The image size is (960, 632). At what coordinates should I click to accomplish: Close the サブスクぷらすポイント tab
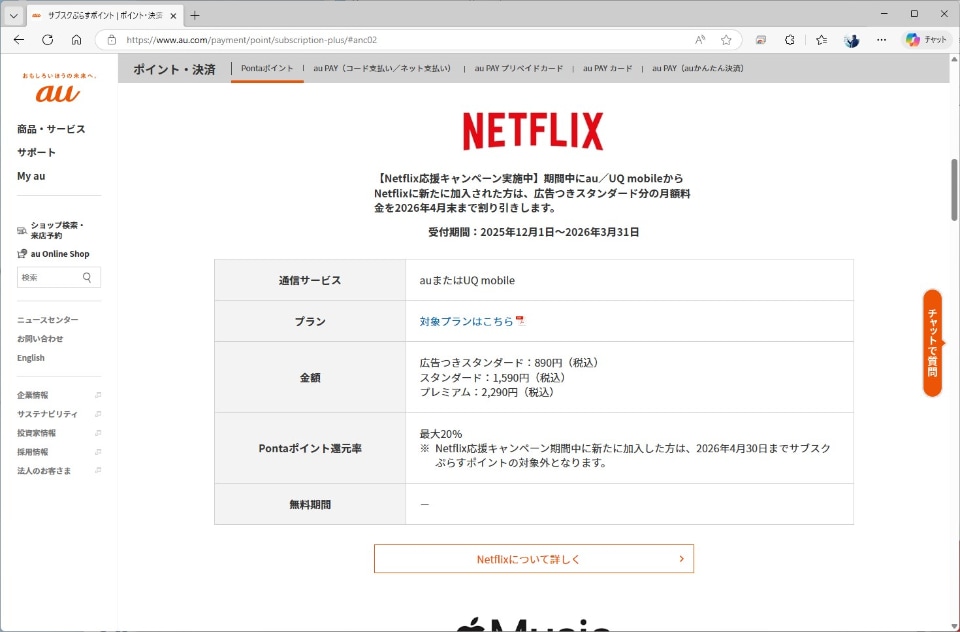point(173,16)
